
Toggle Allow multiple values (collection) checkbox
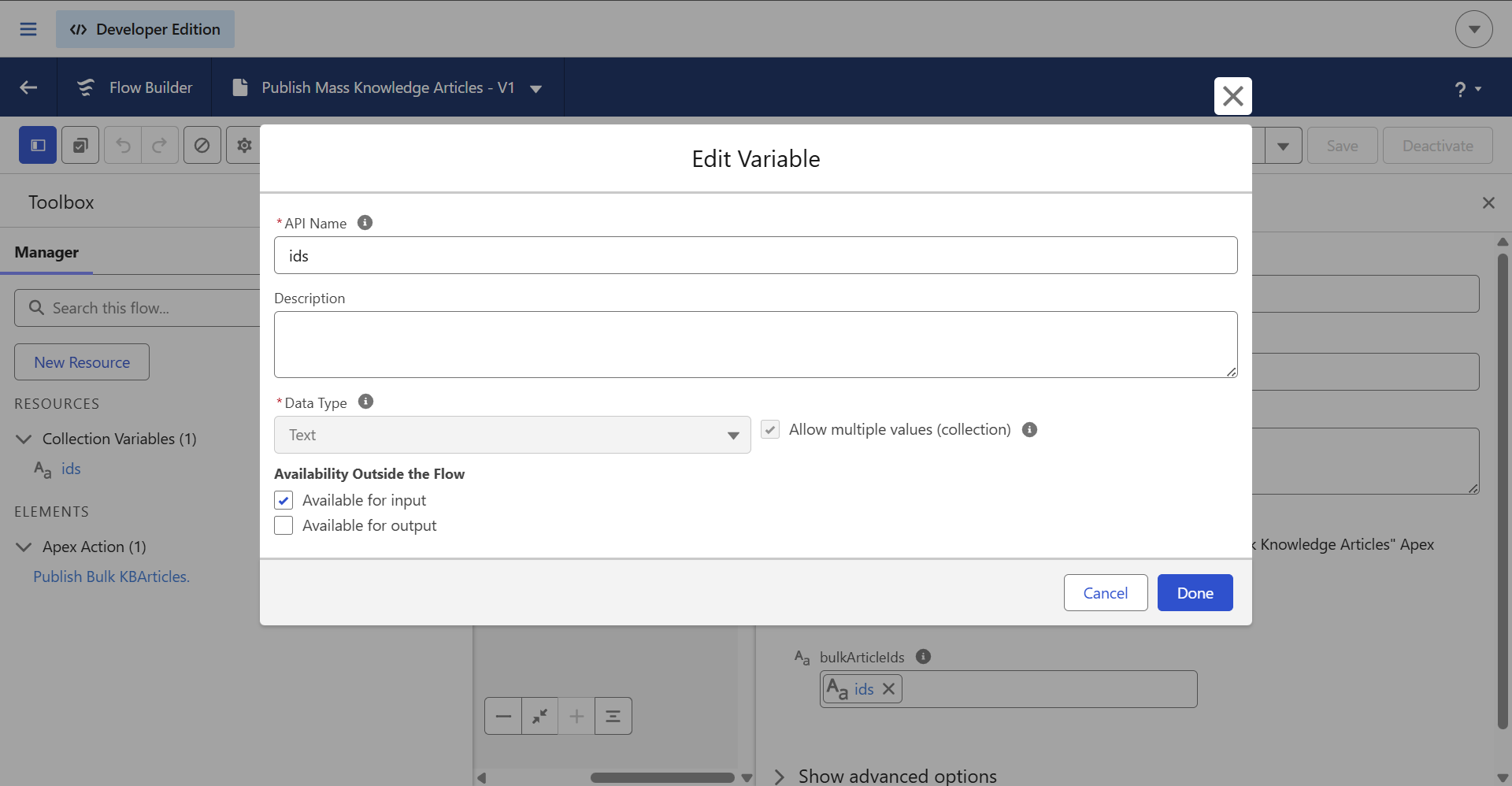point(770,430)
